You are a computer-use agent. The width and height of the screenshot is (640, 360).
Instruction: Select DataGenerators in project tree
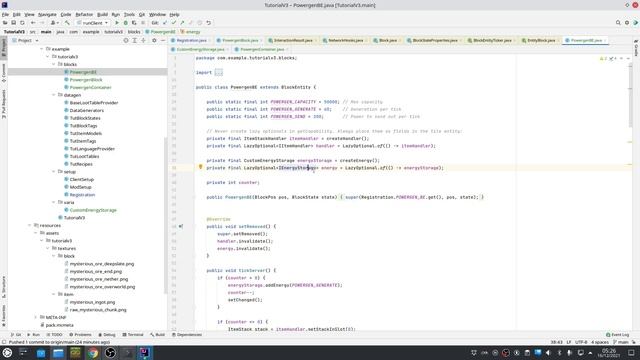point(87,111)
